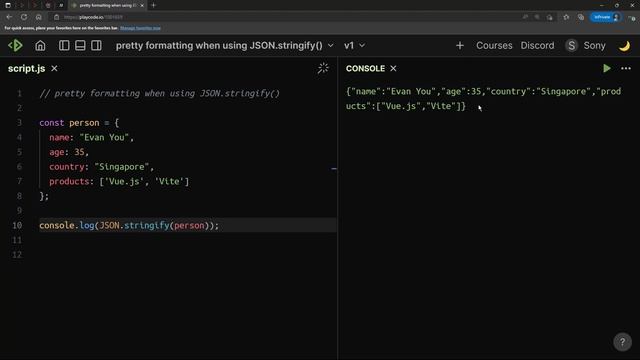
Task: Toggle the right panel layout icon
Action: (x=96, y=45)
